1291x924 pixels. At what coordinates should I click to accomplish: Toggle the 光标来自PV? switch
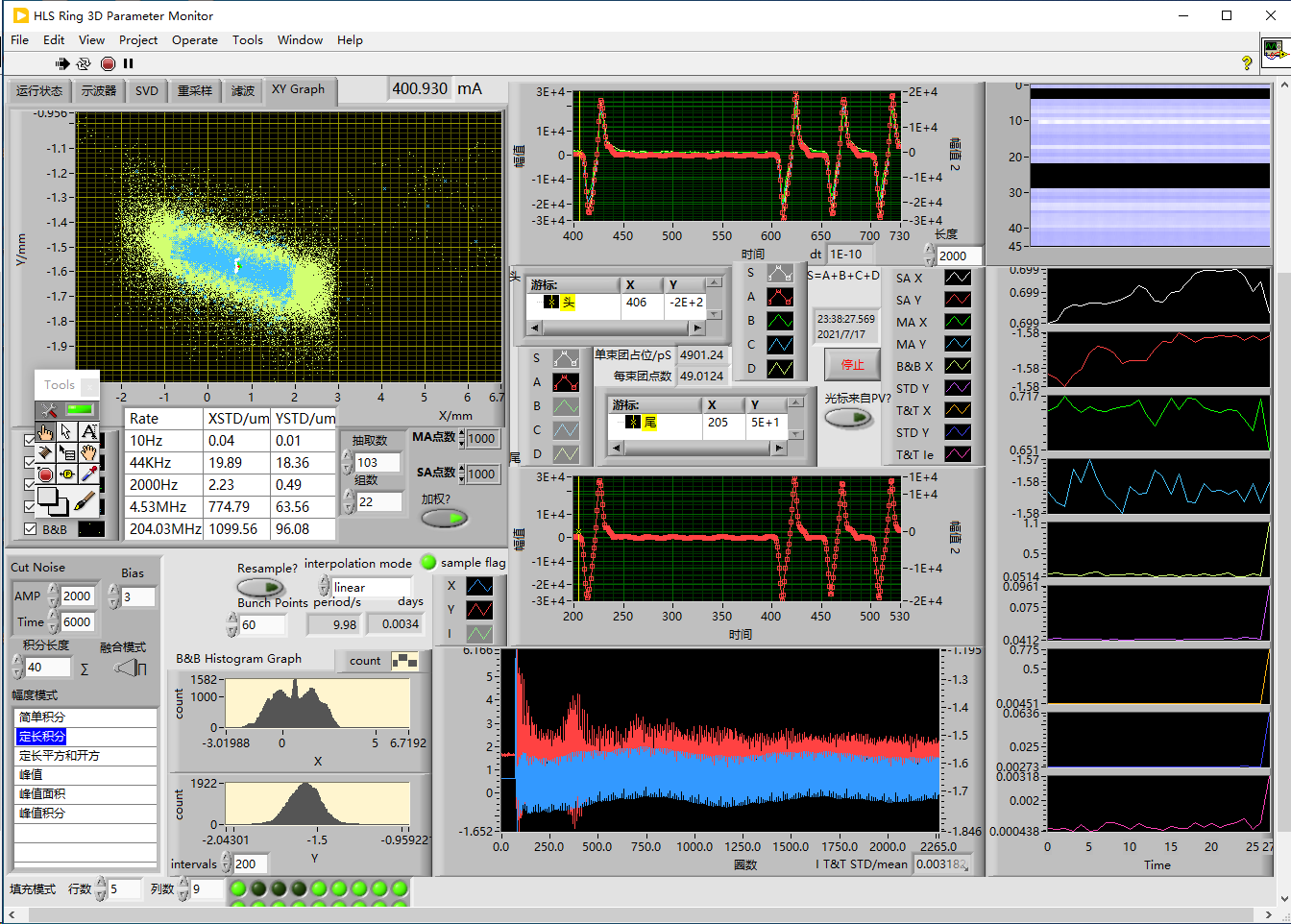(x=848, y=418)
